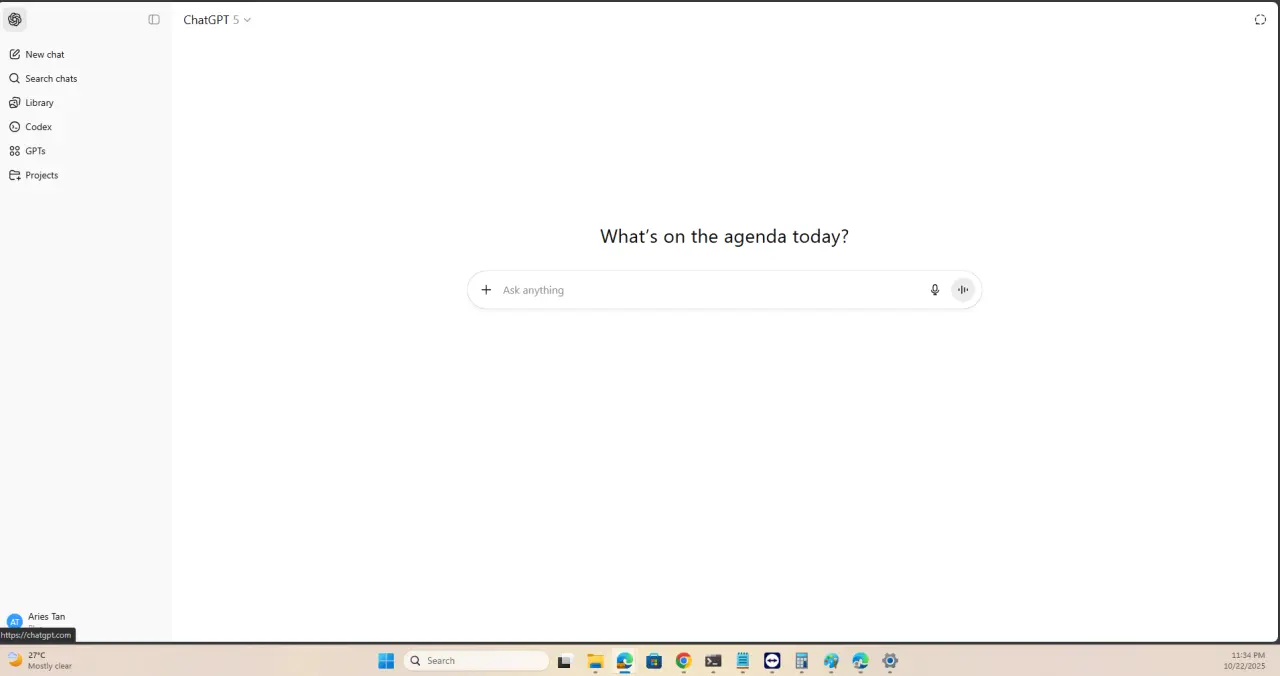Open the Aries Tan profile menu
The image size is (1280, 676).
tap(45, 620)
